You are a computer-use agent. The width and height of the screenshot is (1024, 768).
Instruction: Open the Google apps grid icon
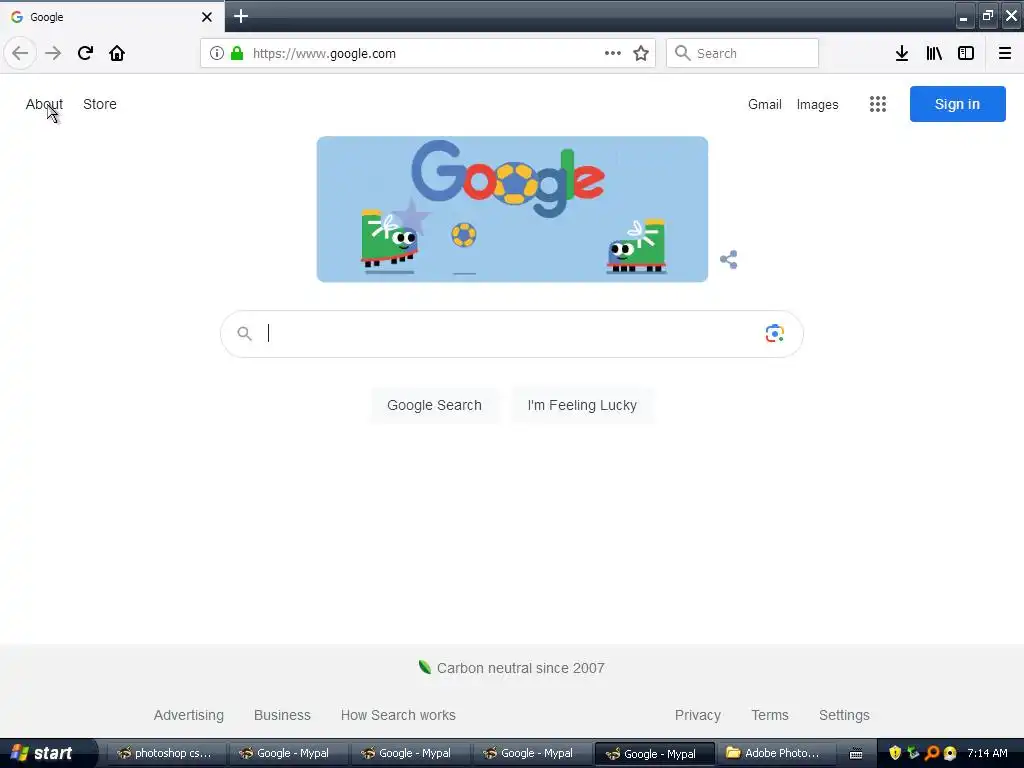coord(878,104)
